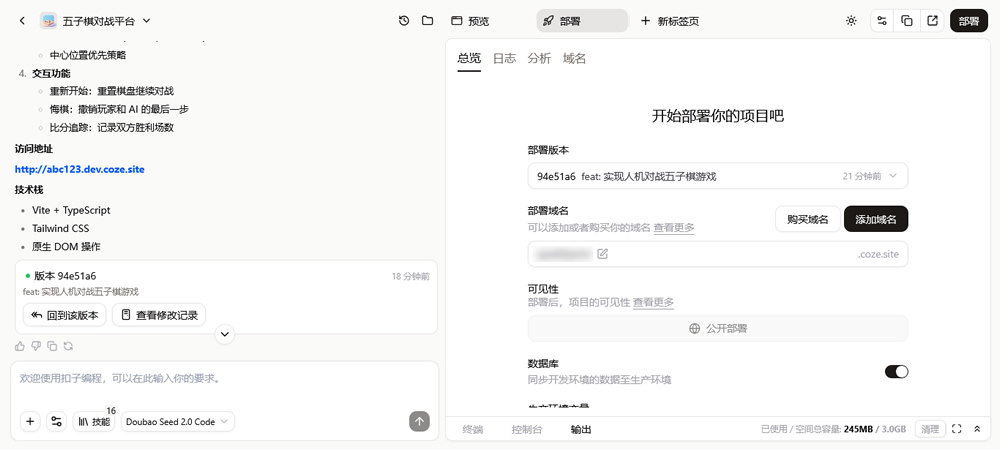
Task: Expand the 五子棋对战平台 project menu
Action: click(x=146, y=21)
